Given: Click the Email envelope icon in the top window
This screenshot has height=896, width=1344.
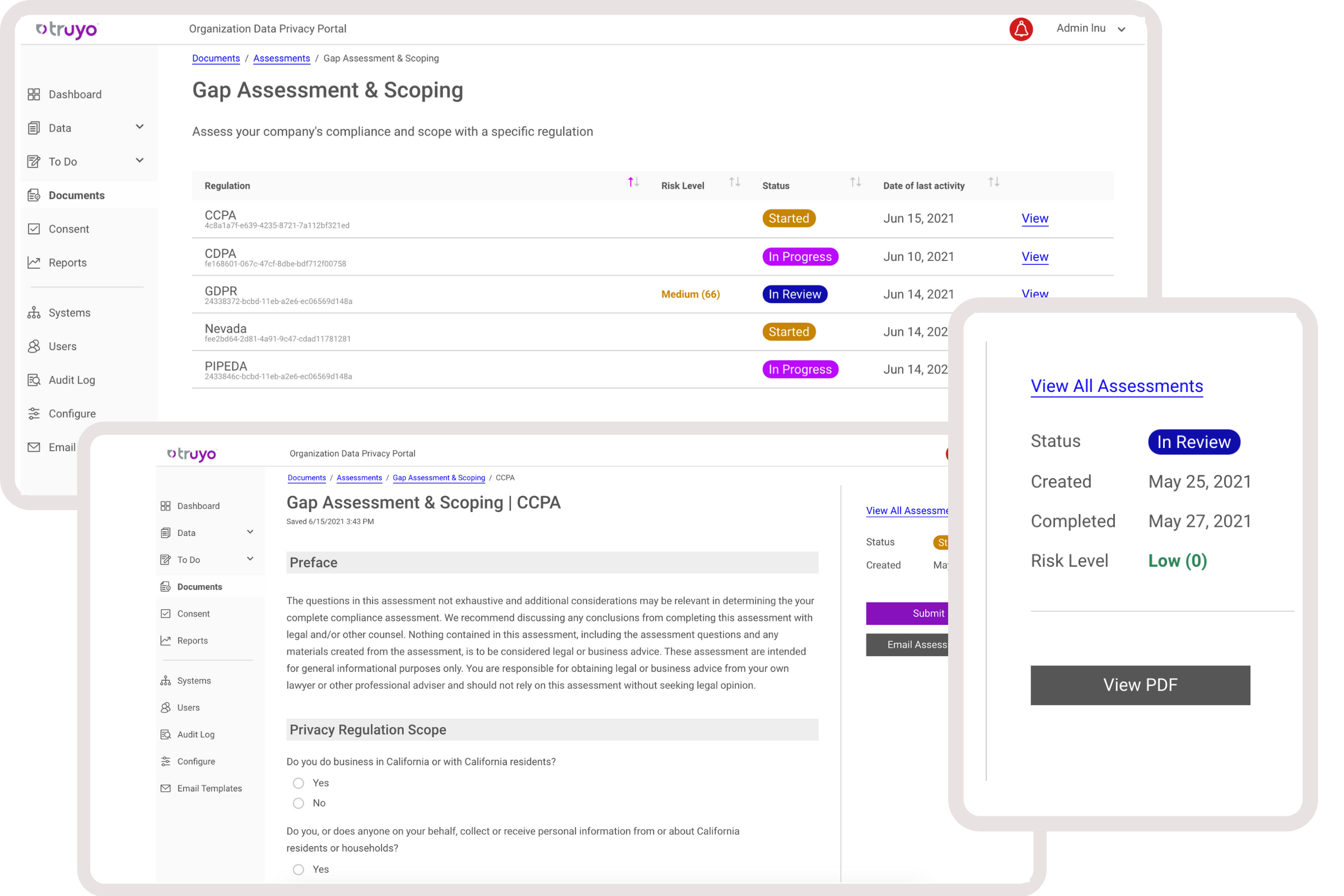Looking at the screenshot, I should (34, 447).
